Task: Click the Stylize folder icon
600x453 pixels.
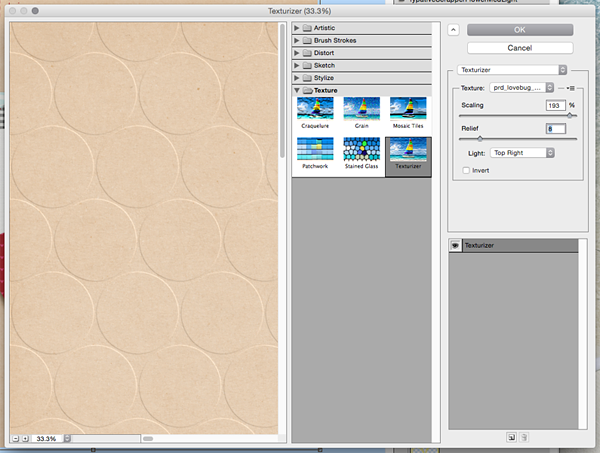Action: coord(307,78)
